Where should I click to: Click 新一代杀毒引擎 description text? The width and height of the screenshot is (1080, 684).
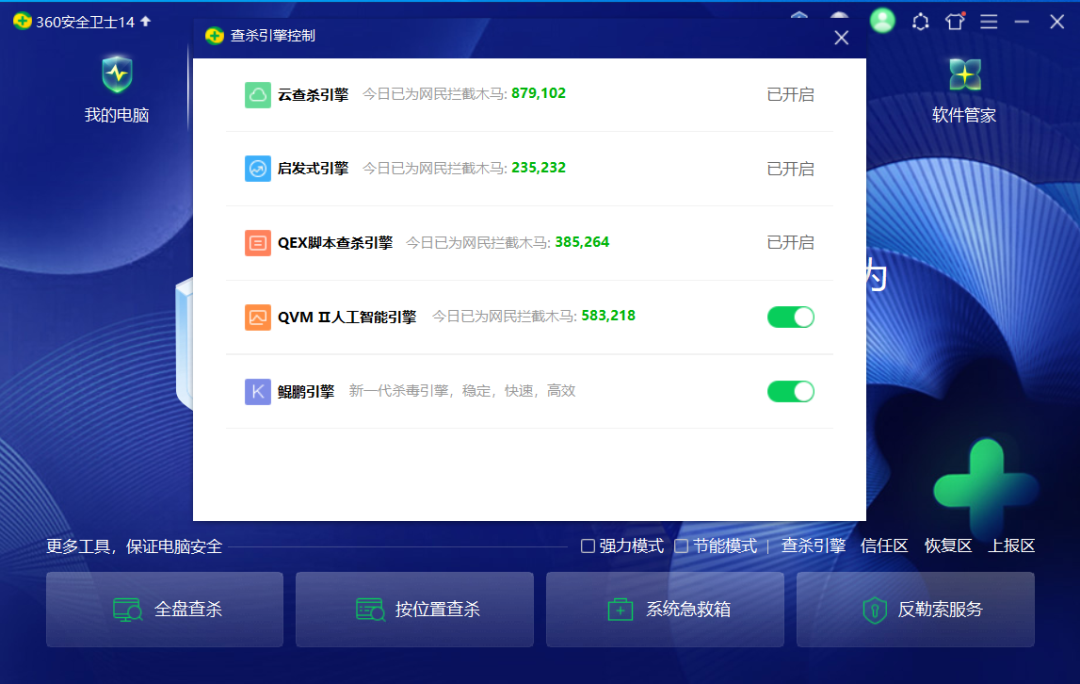coord(462,391)
